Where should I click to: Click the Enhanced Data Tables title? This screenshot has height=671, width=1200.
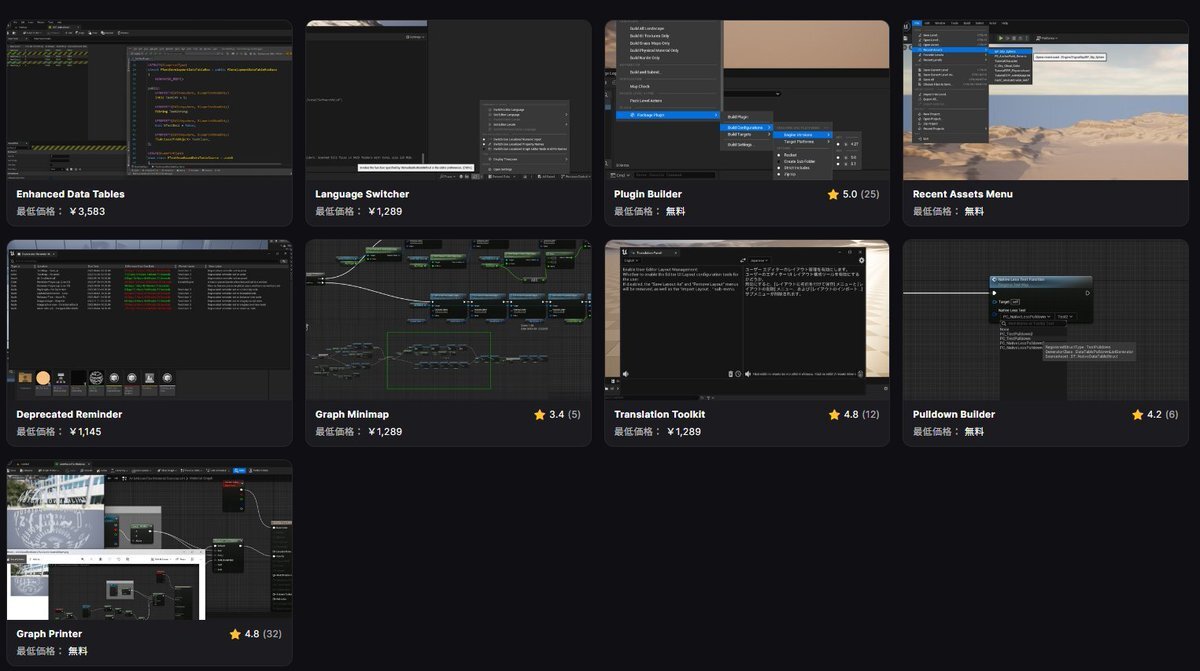(x=70, y=194)
